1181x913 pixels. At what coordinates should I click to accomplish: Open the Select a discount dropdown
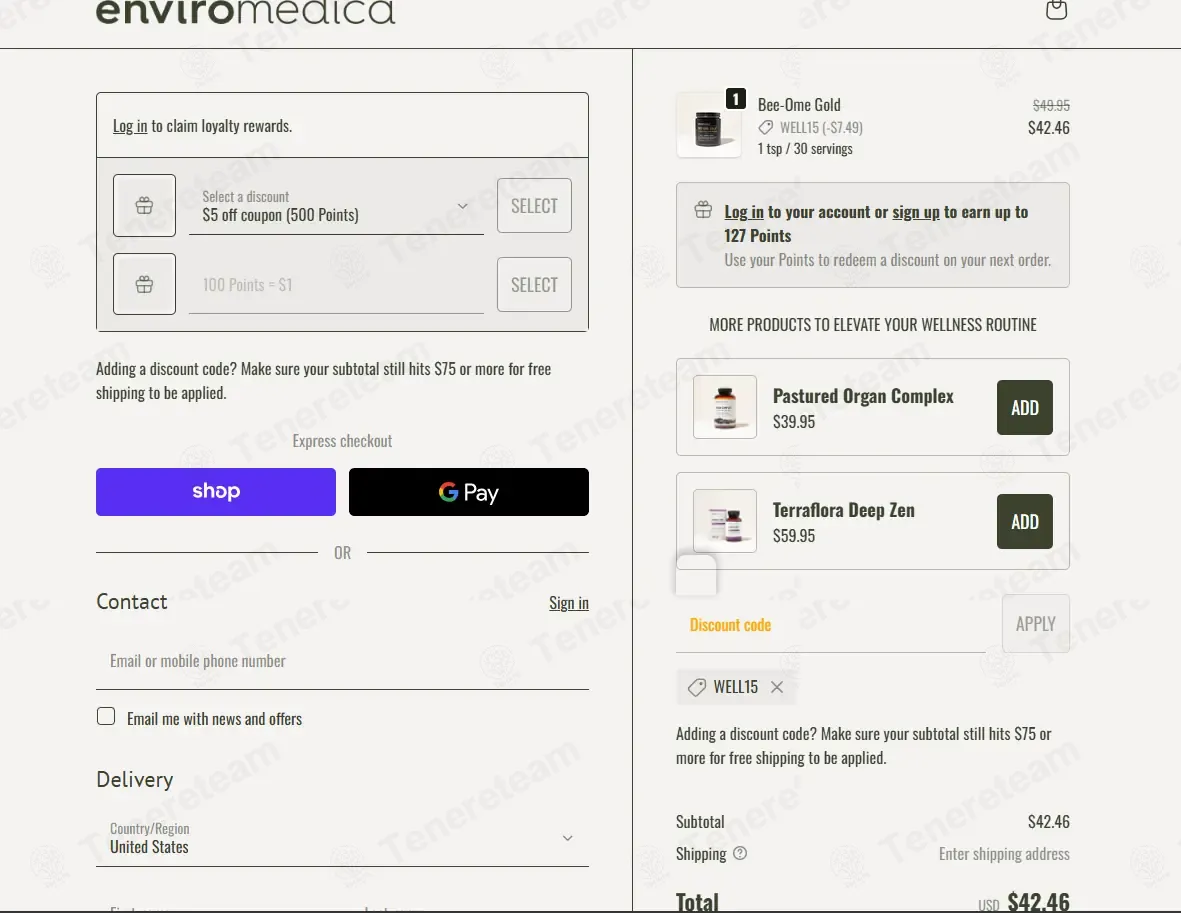pyautogui.click(x=336, y=206)
